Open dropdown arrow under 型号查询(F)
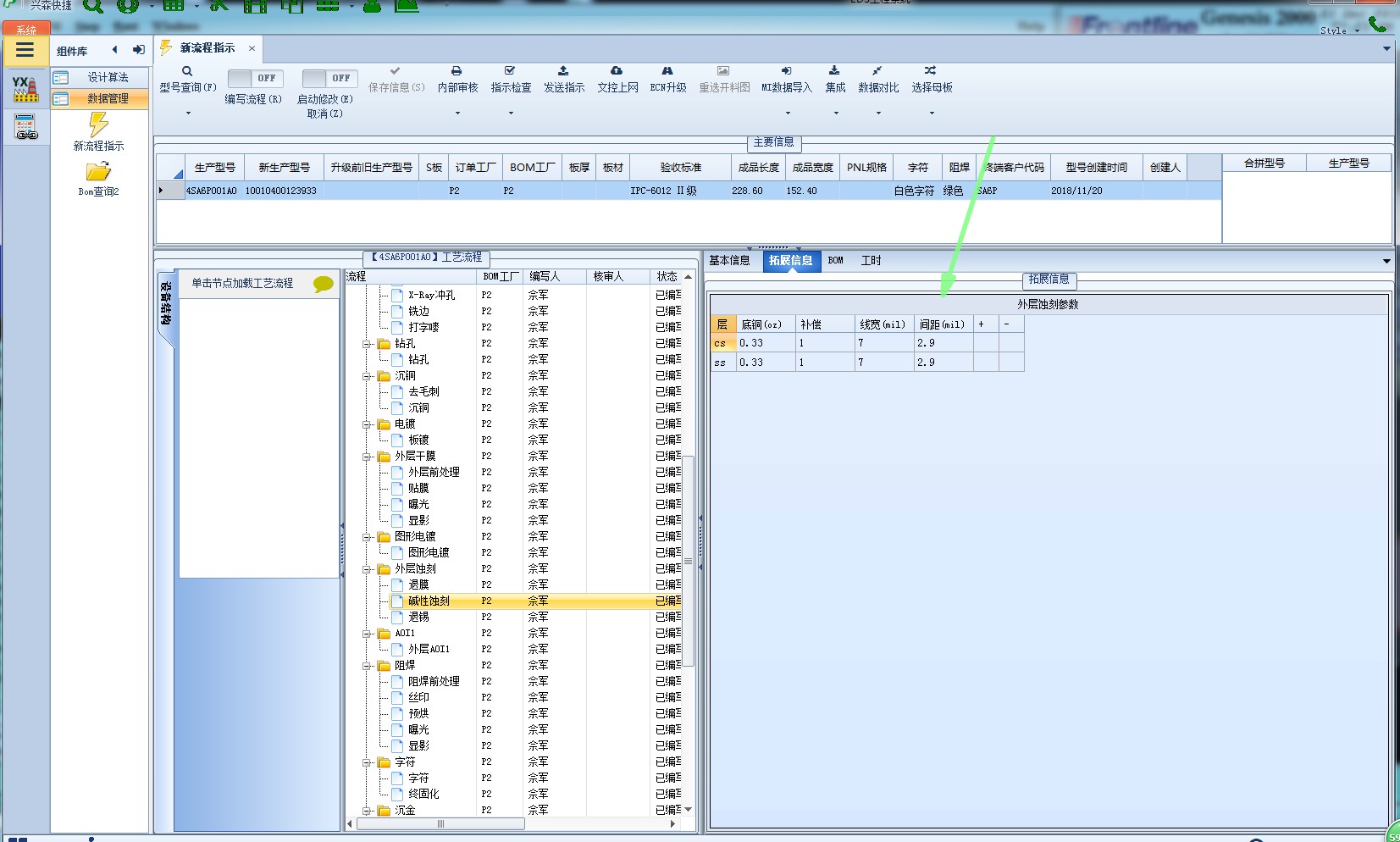Screen dimensions: 1400x842 [x=188, y=113]
